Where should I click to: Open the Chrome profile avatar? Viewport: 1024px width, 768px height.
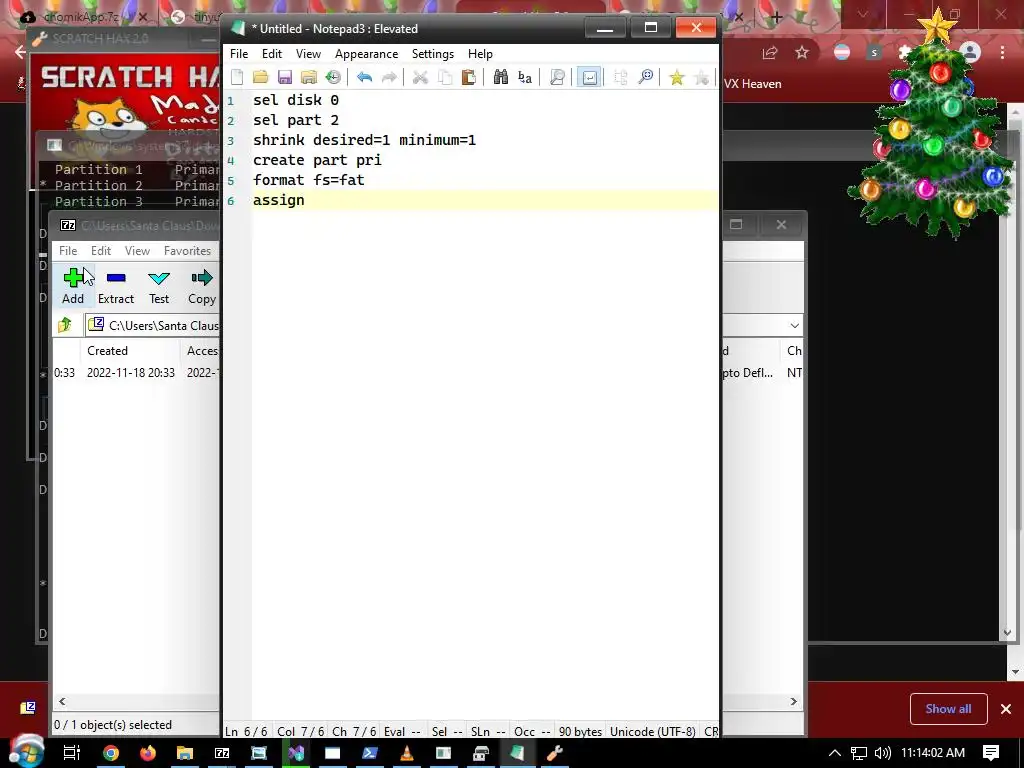[970, 53]
